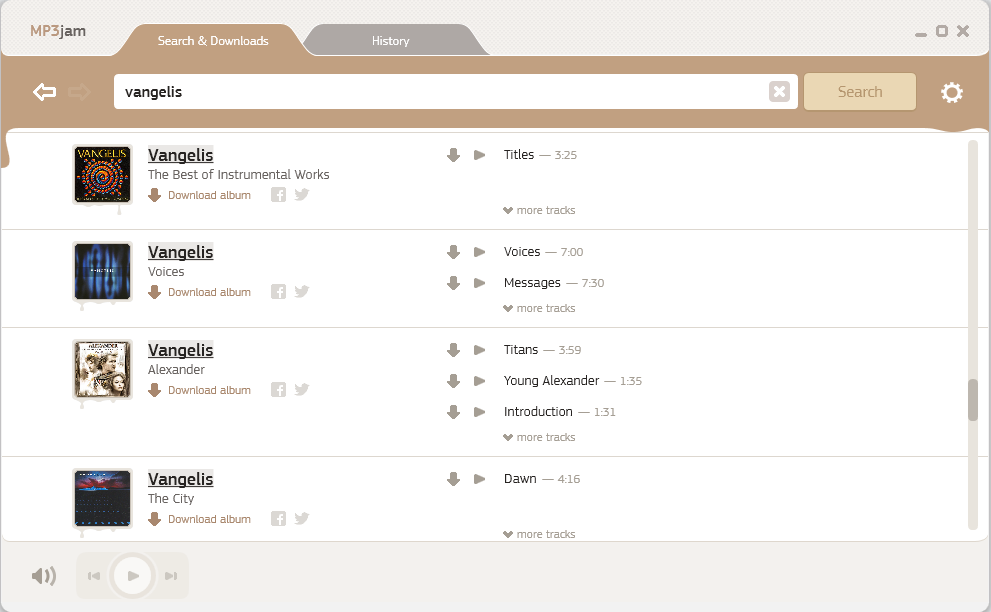
Task: Play the Titles track
Action: pyautogui.click(x=480, y=155)
